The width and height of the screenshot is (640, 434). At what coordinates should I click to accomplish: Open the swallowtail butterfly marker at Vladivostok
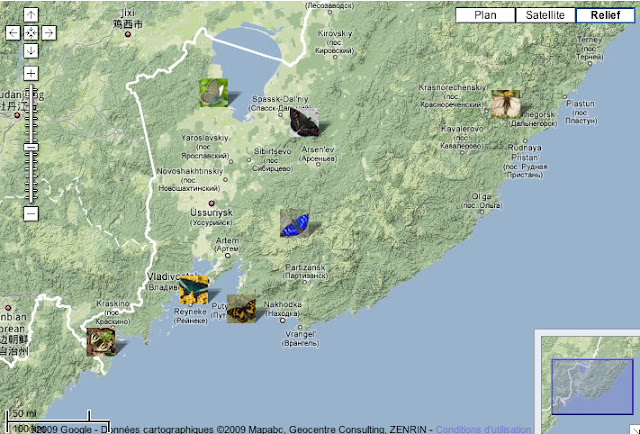(193, 290)
